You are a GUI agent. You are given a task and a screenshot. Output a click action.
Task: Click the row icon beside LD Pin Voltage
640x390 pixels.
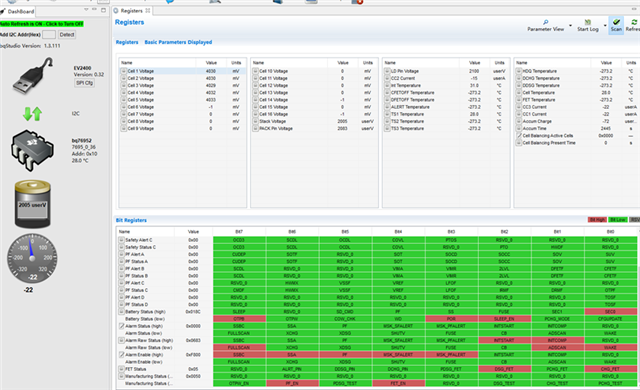[387, 71]
